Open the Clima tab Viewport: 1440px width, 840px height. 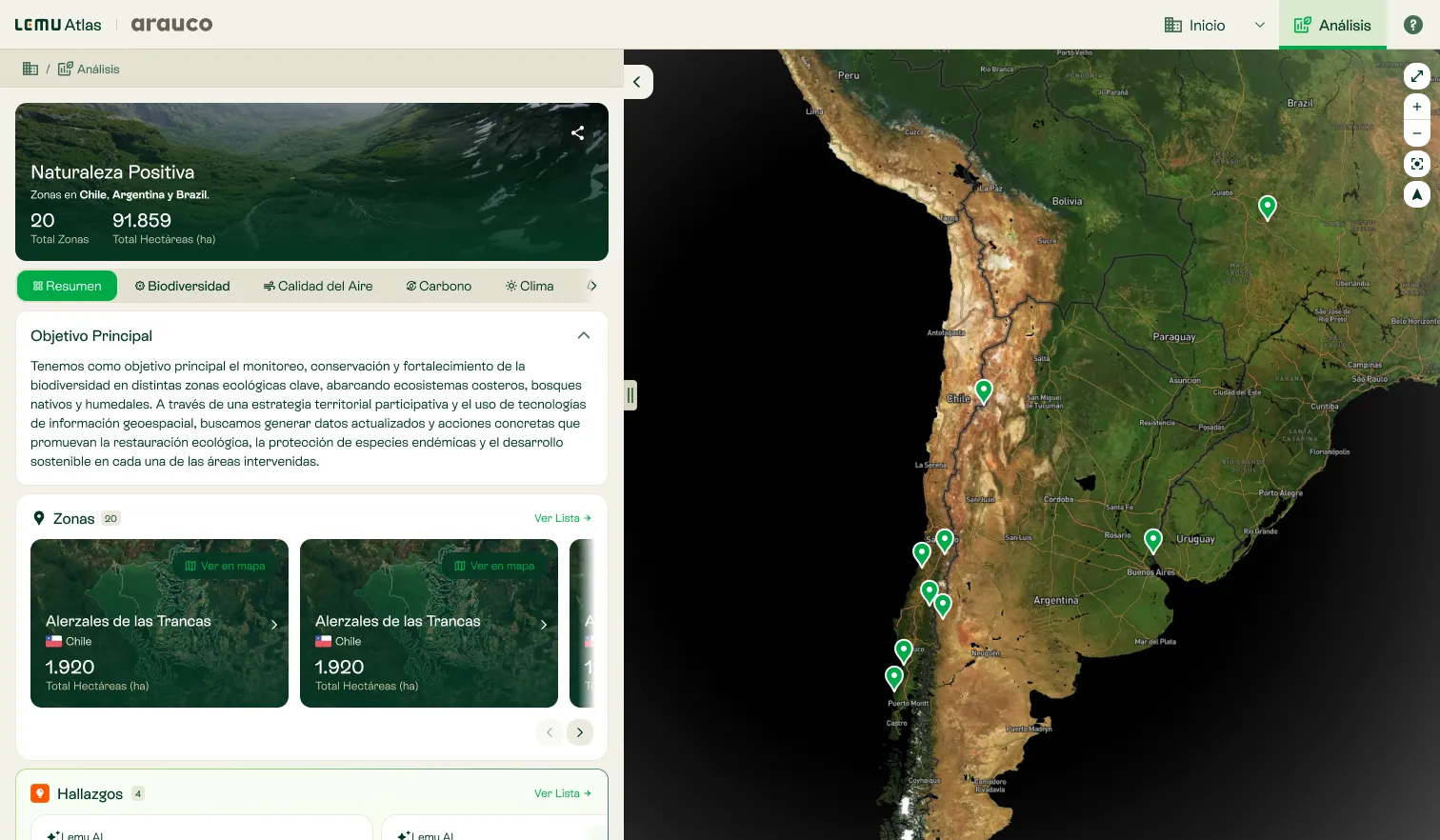coord(530,286)
